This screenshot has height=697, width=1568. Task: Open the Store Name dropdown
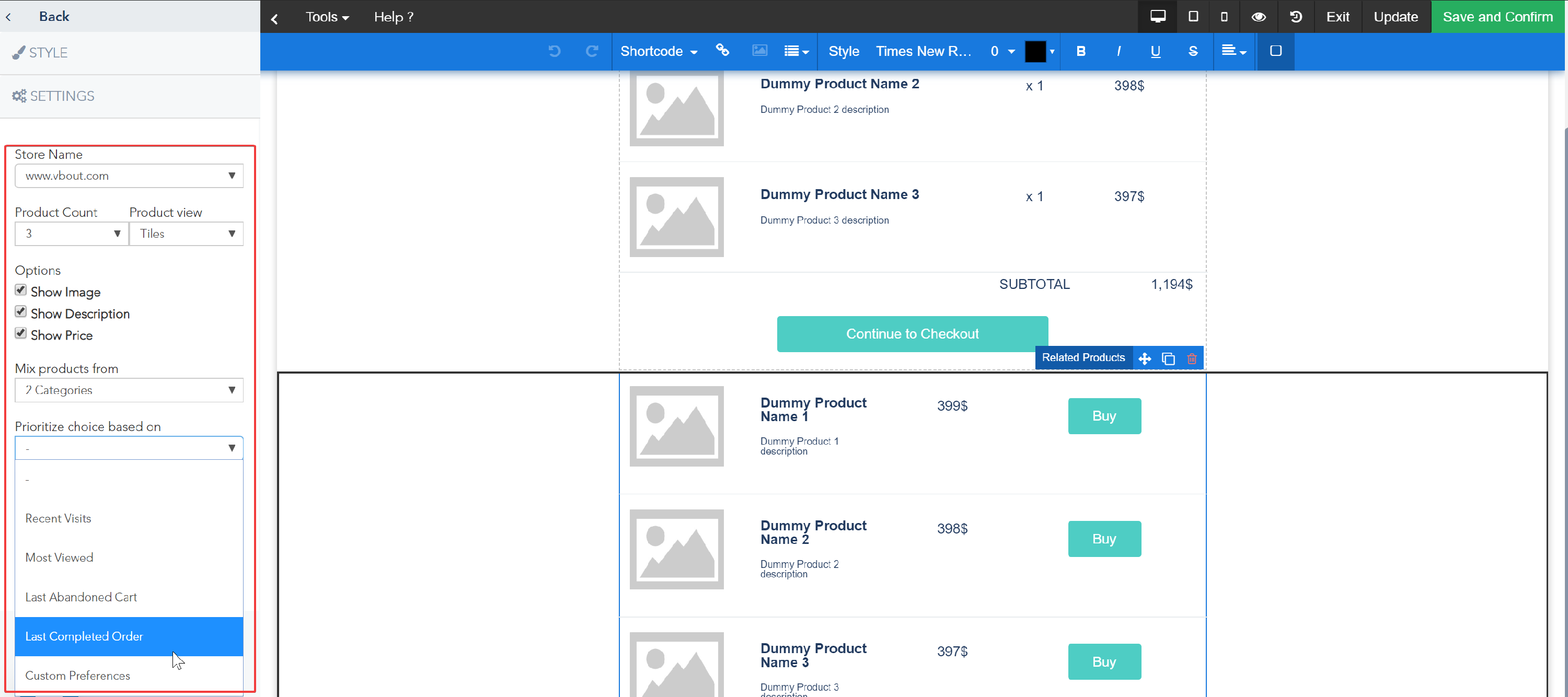(129, 176)
